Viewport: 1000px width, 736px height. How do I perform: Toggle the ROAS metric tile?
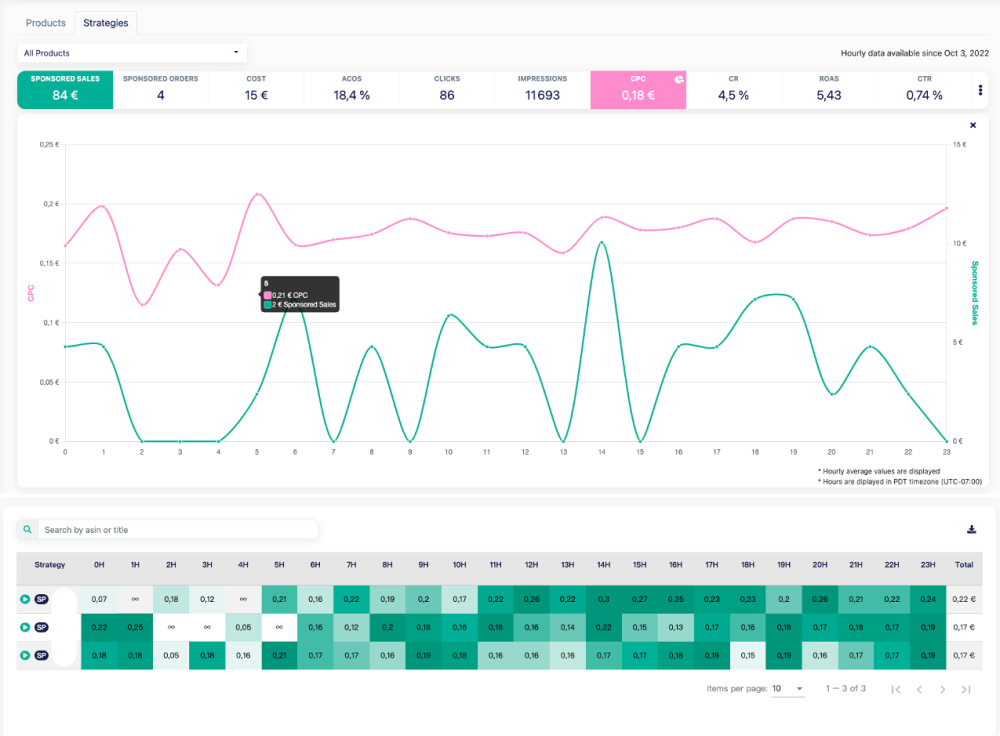[828, 90]
